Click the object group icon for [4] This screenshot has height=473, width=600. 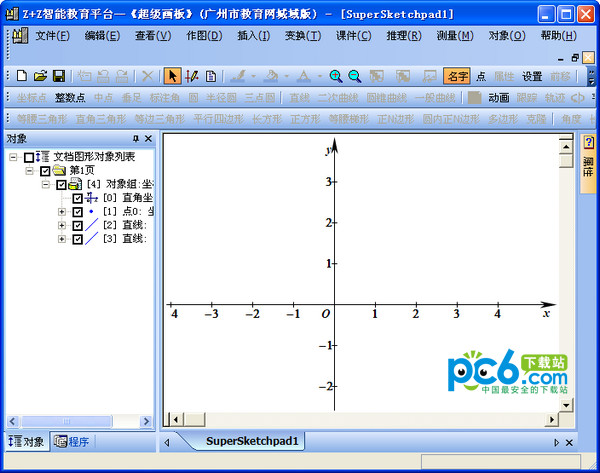click(75, 184)
